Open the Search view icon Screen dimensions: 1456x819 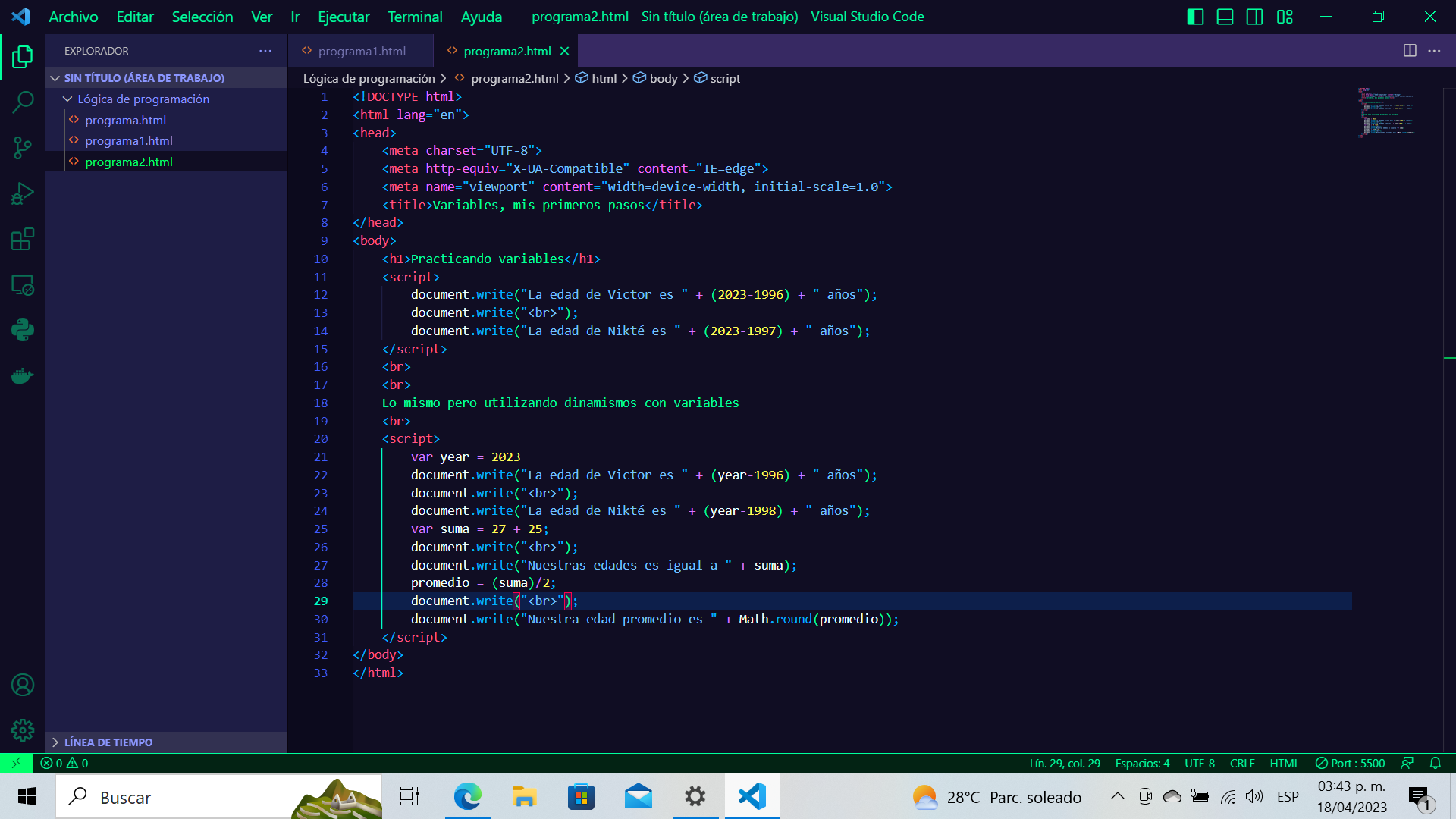point(23,102)
